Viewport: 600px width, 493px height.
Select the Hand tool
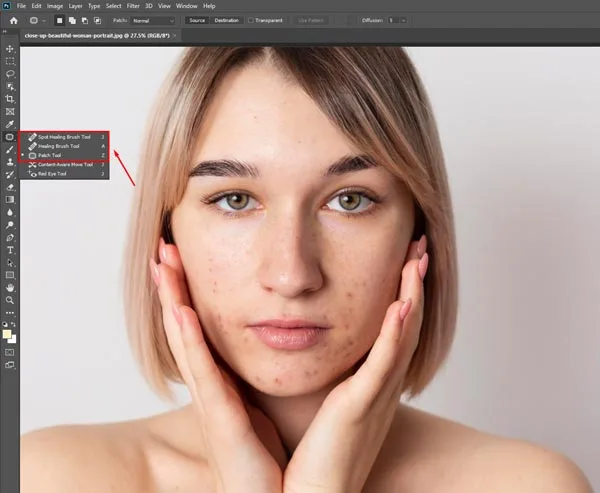10,287
